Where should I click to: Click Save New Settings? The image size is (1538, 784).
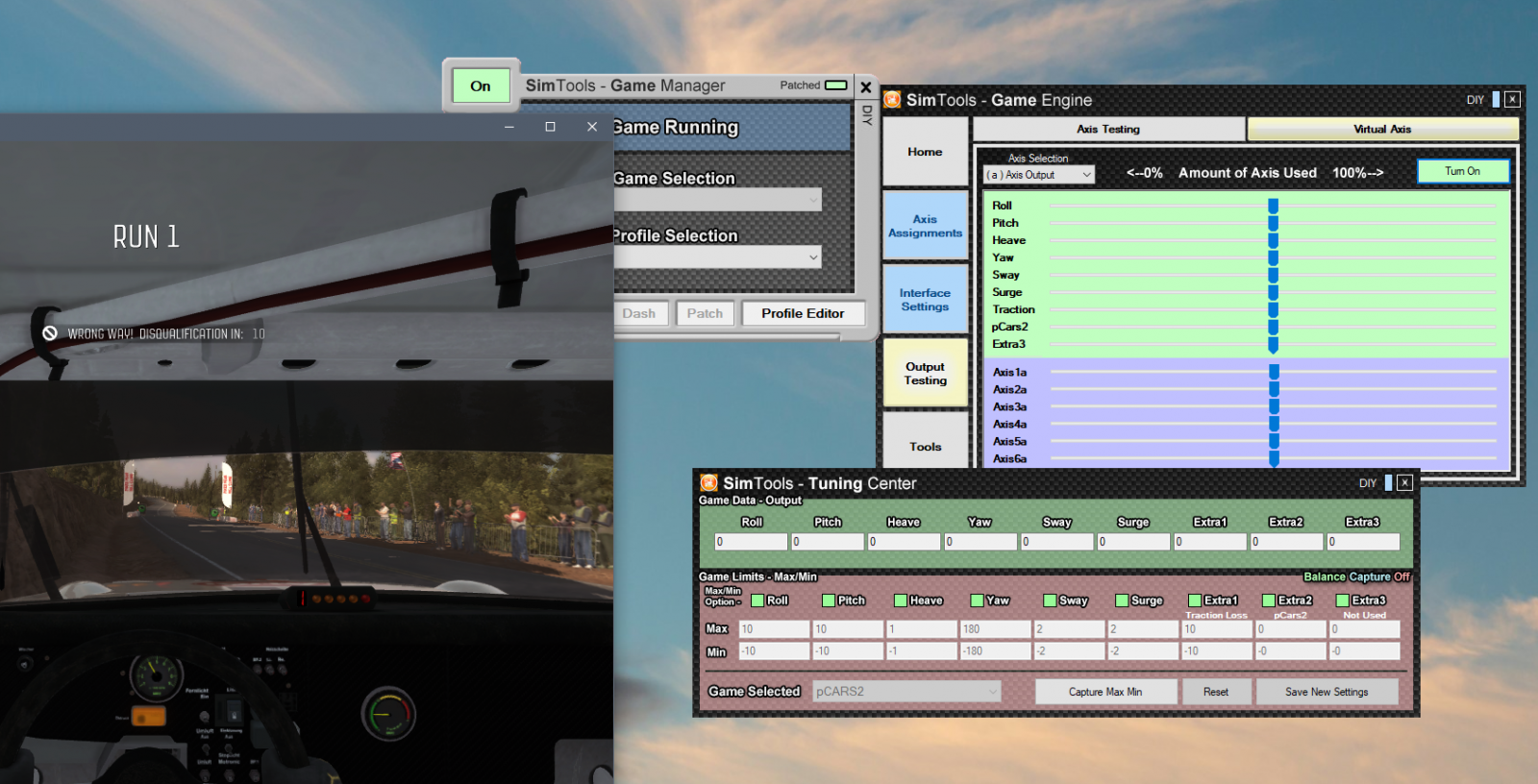pyautogui.click(x=1327, y=692)
